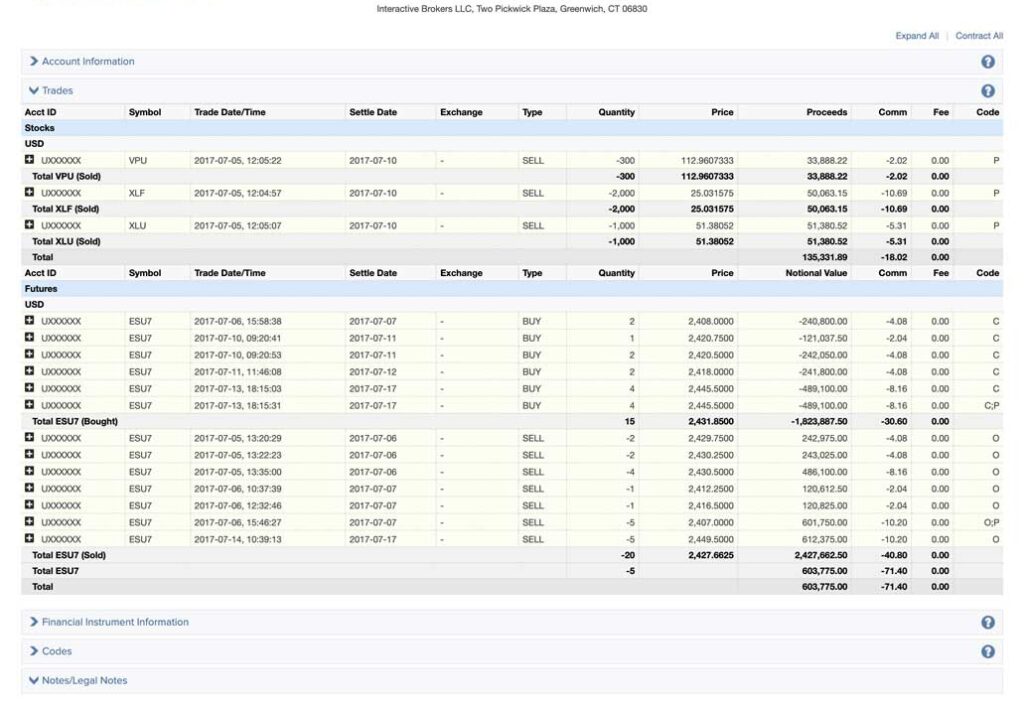Expand the Account Information section

pyautogui.click(x=87, y=62)
